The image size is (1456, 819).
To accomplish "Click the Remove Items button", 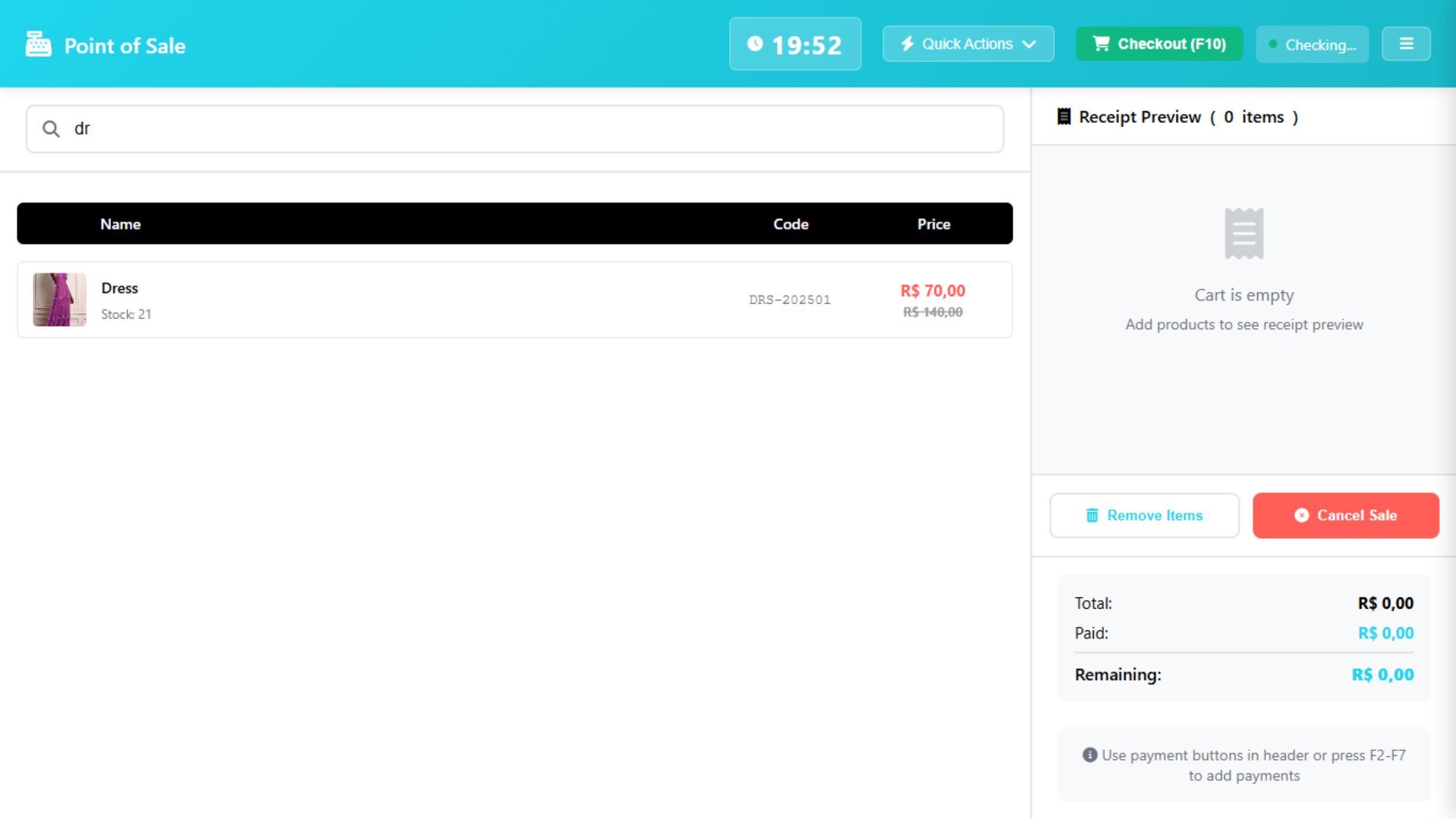I will 1144,515.
